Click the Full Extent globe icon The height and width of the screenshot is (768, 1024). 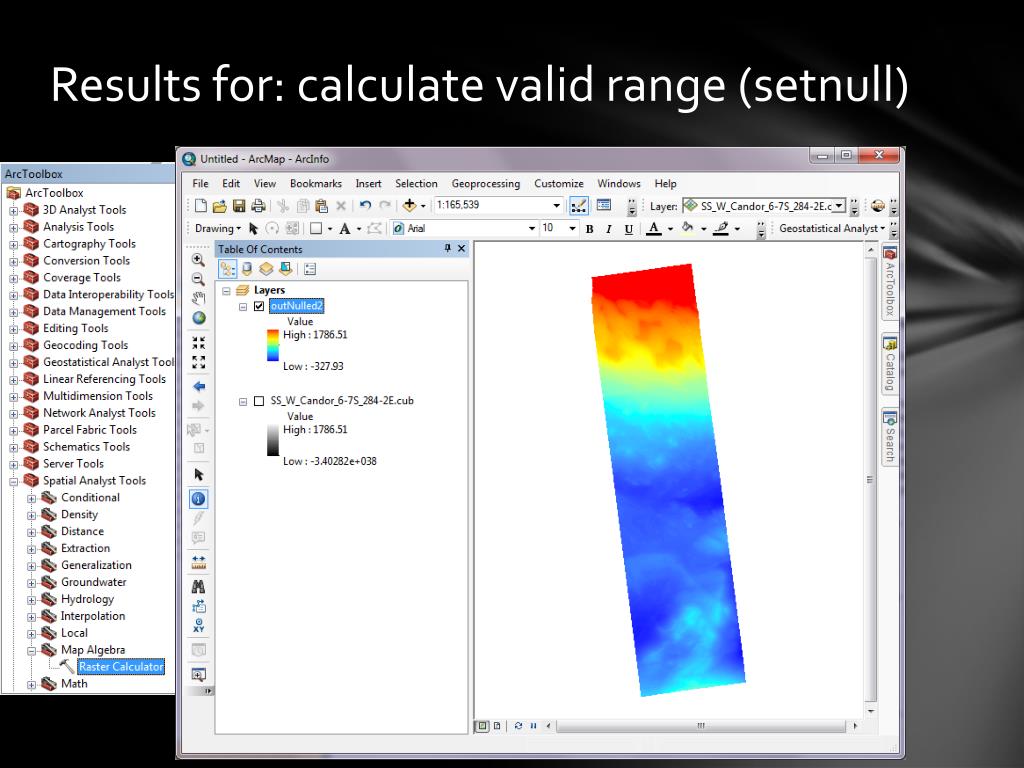coord(198,318)
